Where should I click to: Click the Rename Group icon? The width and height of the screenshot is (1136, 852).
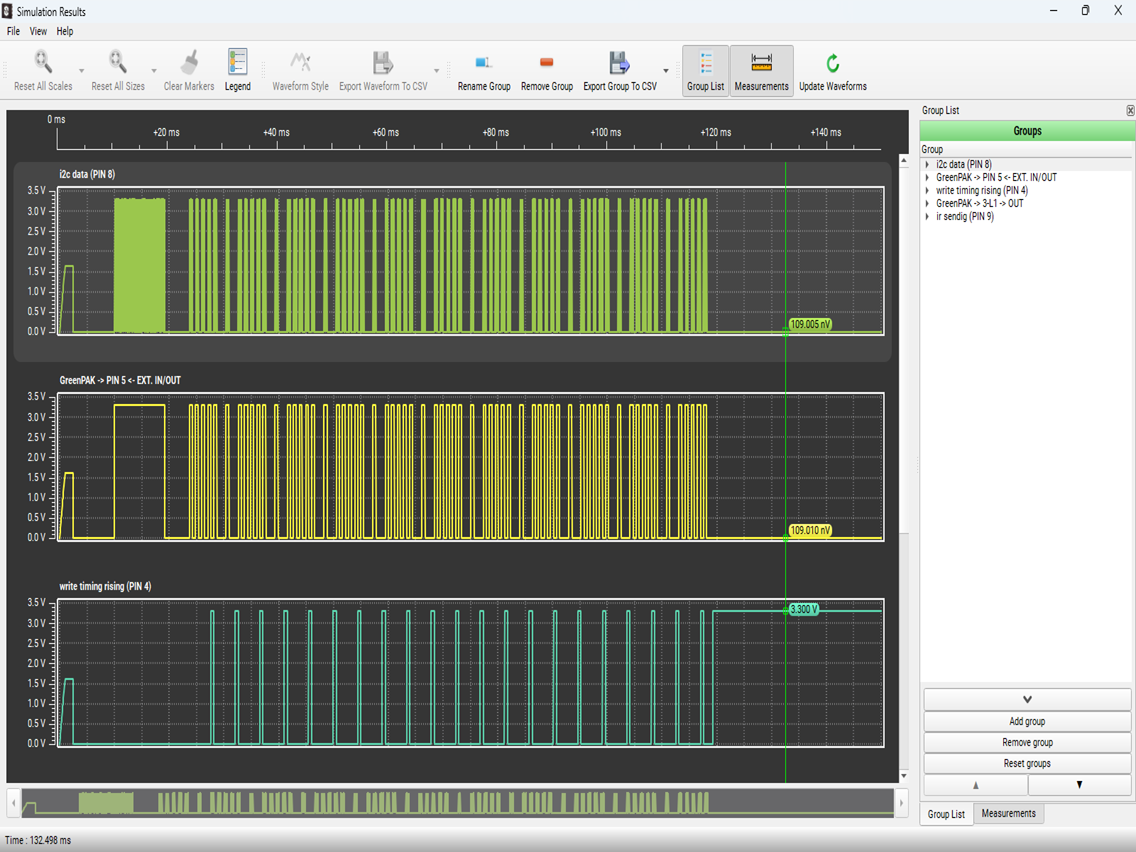point(484,64)
